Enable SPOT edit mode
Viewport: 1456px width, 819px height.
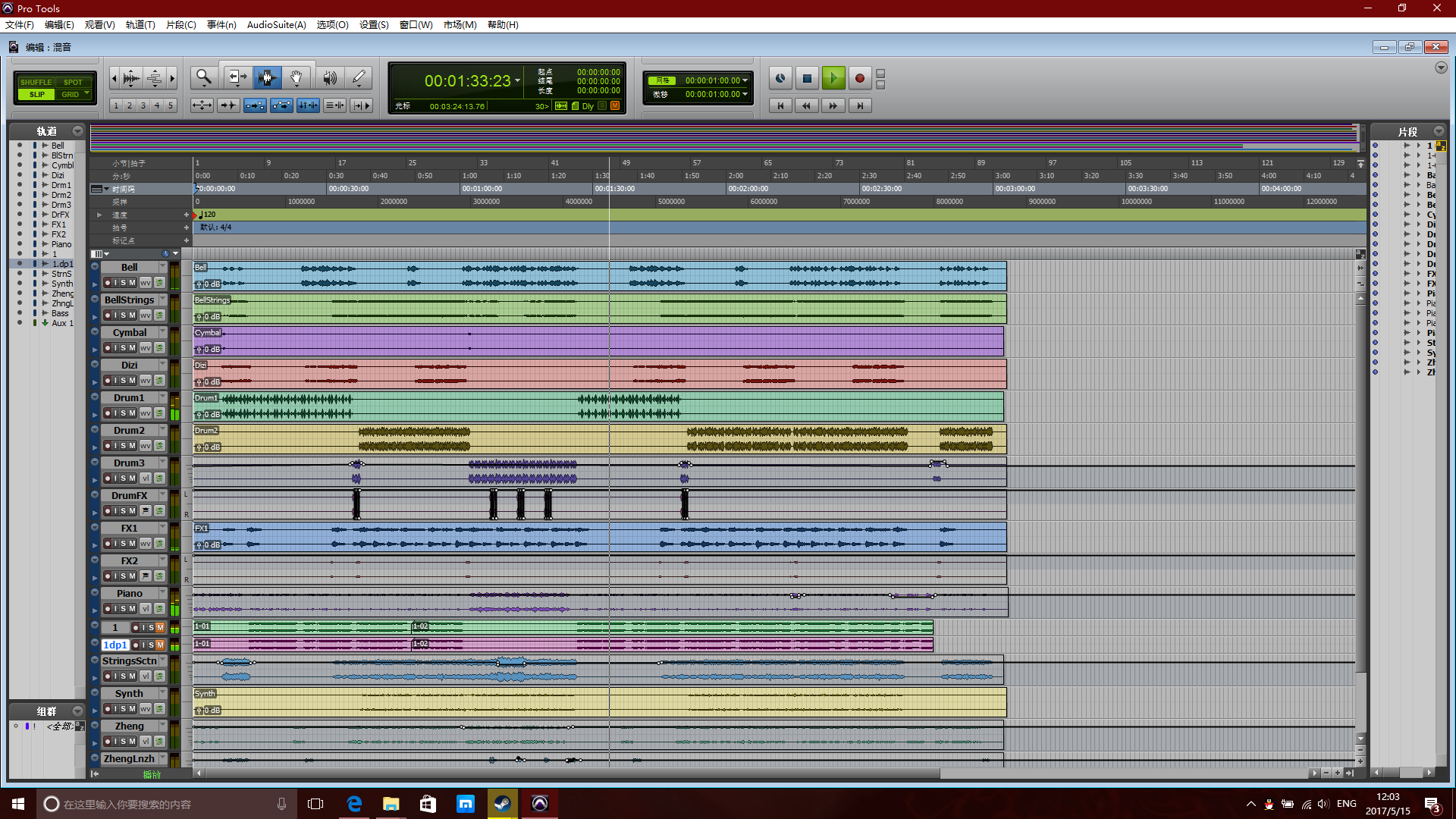point(73,82)
